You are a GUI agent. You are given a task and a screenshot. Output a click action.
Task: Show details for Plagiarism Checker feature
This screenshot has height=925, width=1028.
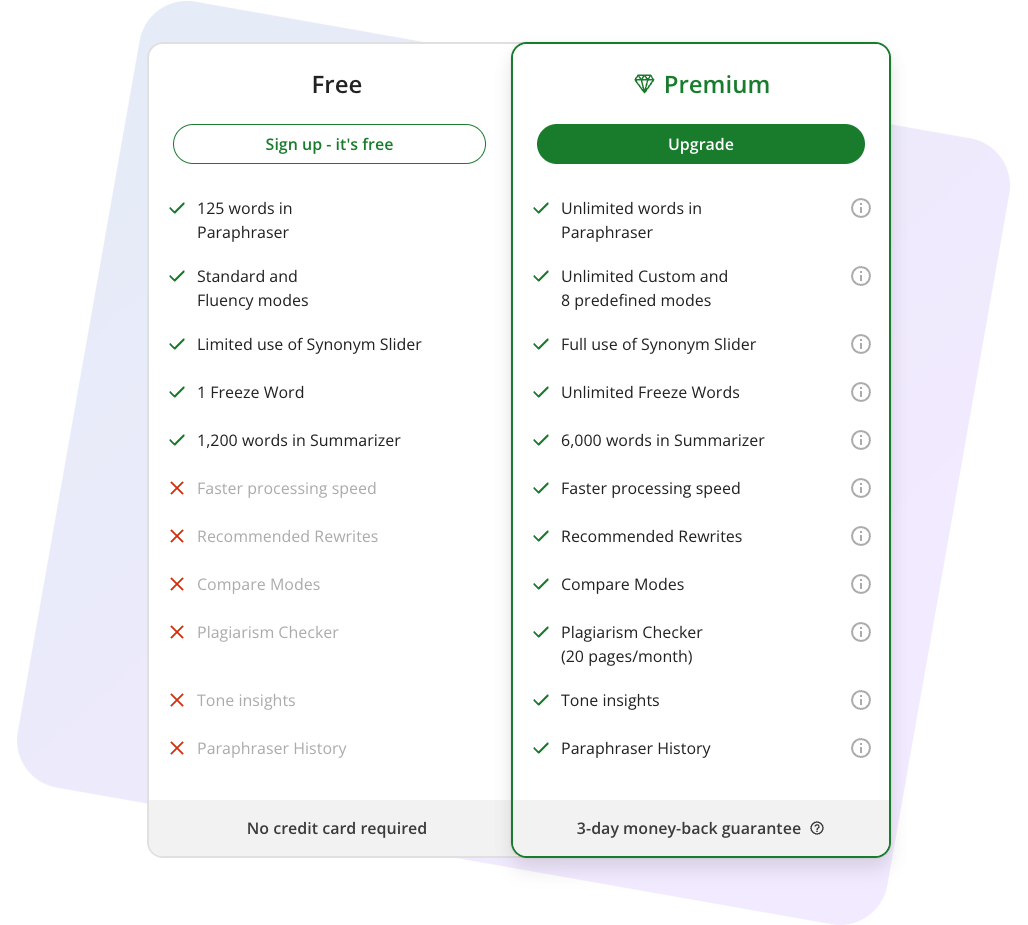click(x=861, y=632)
